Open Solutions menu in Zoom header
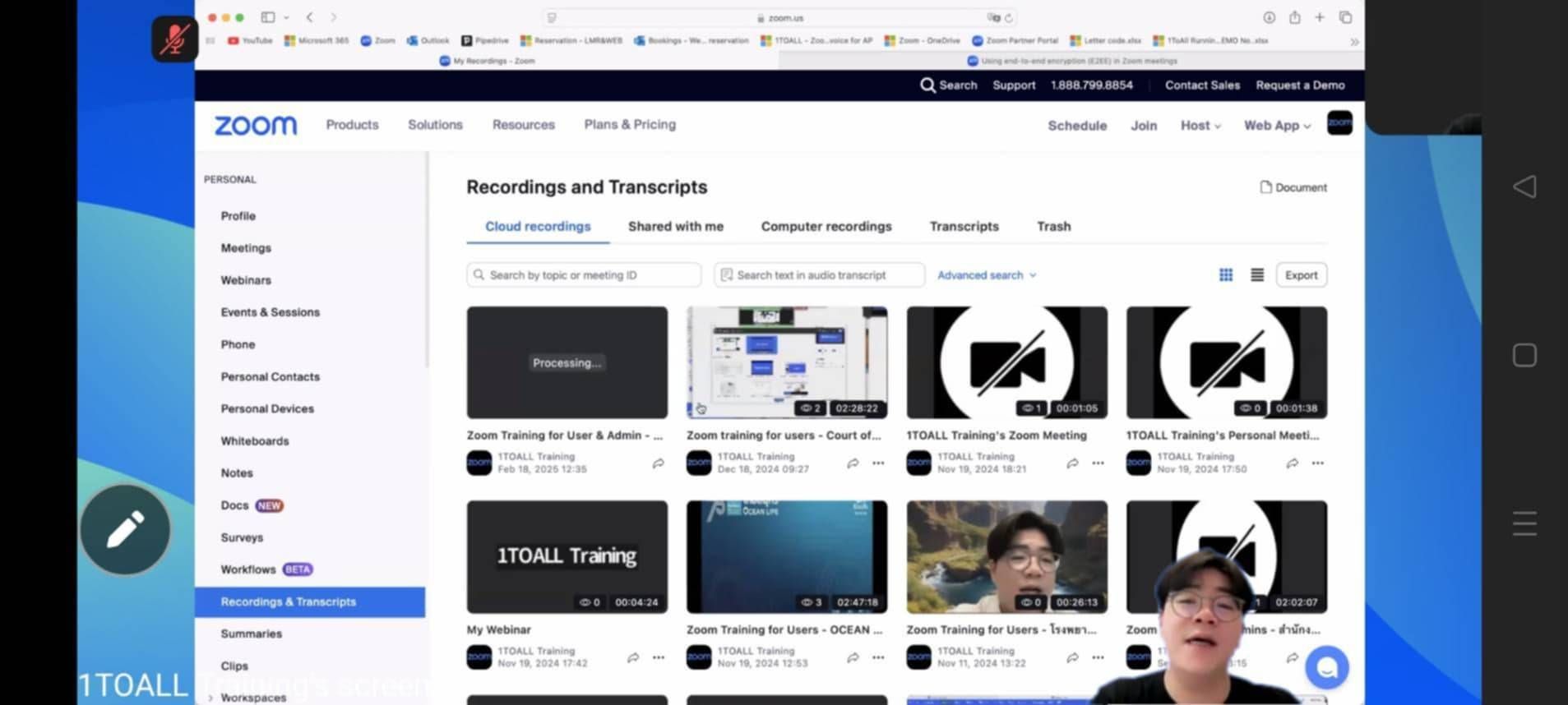Screen dimensions: 1568x705 point(435,125)
